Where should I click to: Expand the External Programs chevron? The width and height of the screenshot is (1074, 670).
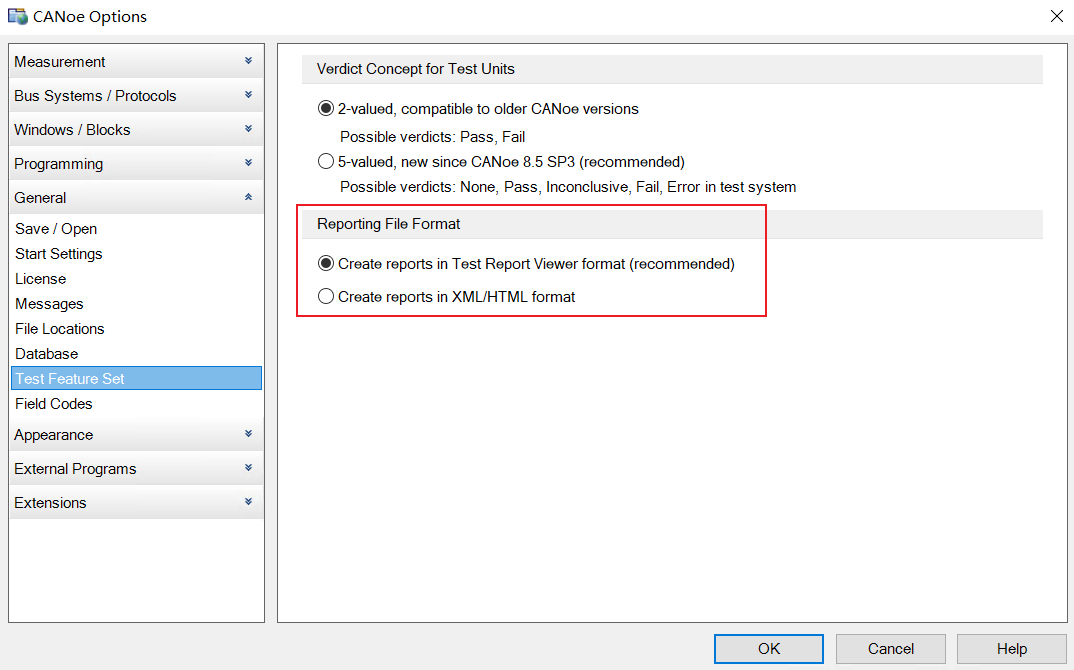pos(249,468)
